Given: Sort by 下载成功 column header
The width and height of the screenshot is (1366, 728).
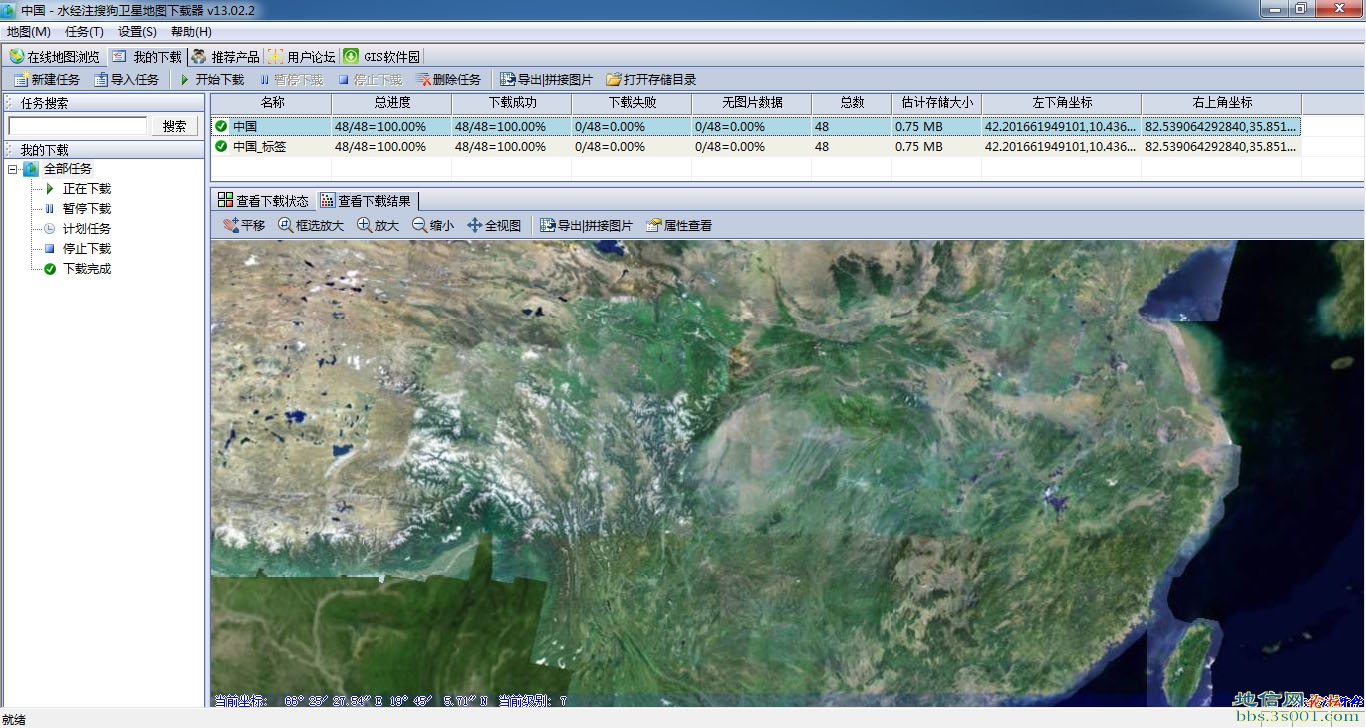Looking at the screenshot, I should [x=512, y=103].
